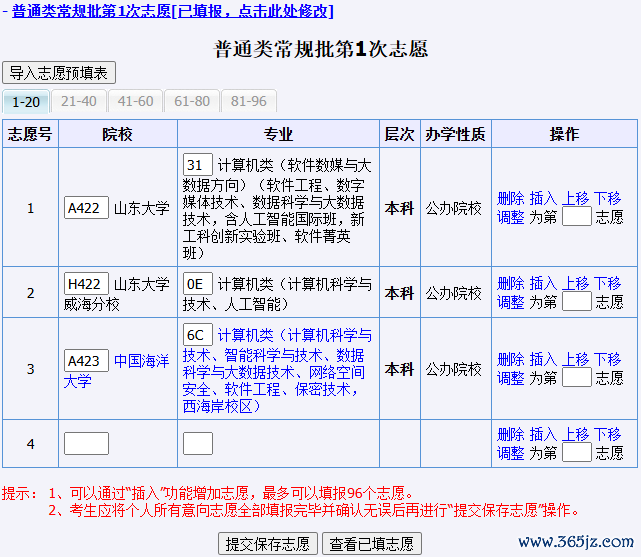This screenshot has width=641, height=557.
Task: Click the 办学性质 column header
Action: coord(455,134)
